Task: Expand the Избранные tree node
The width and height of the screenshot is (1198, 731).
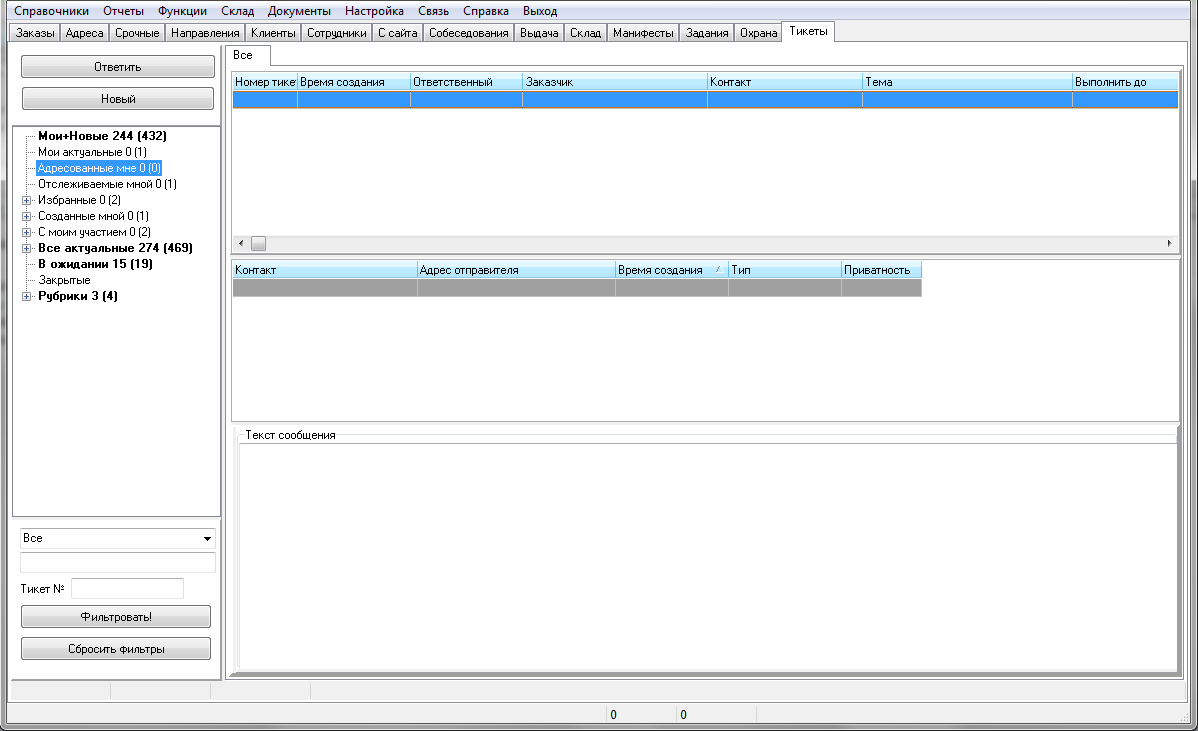Action: click(27, 200)
